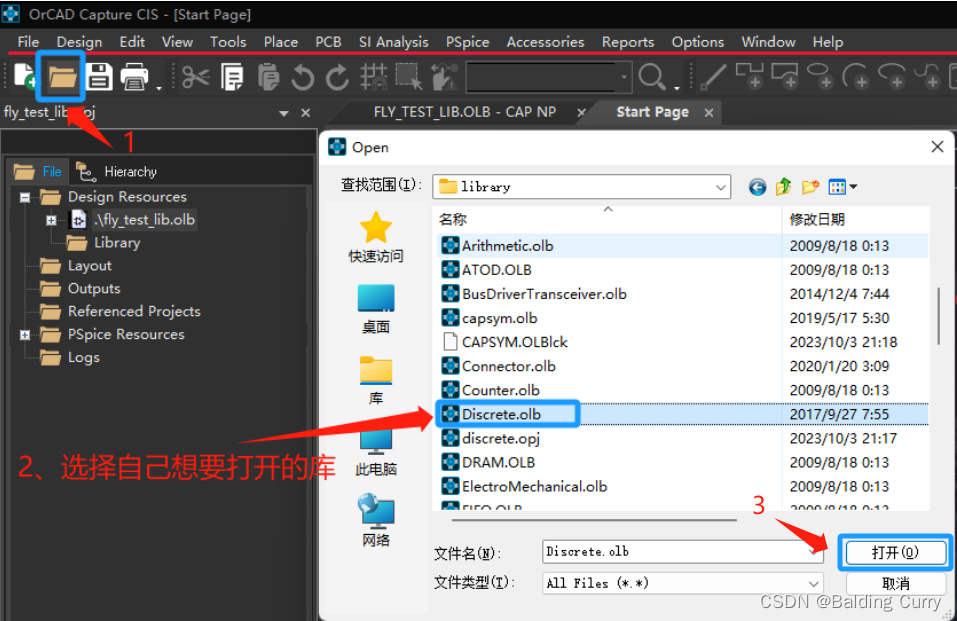This screenshot has height=621, width=957.
Task: Expand the file name combo box
Action: click(x=814, y=551)
